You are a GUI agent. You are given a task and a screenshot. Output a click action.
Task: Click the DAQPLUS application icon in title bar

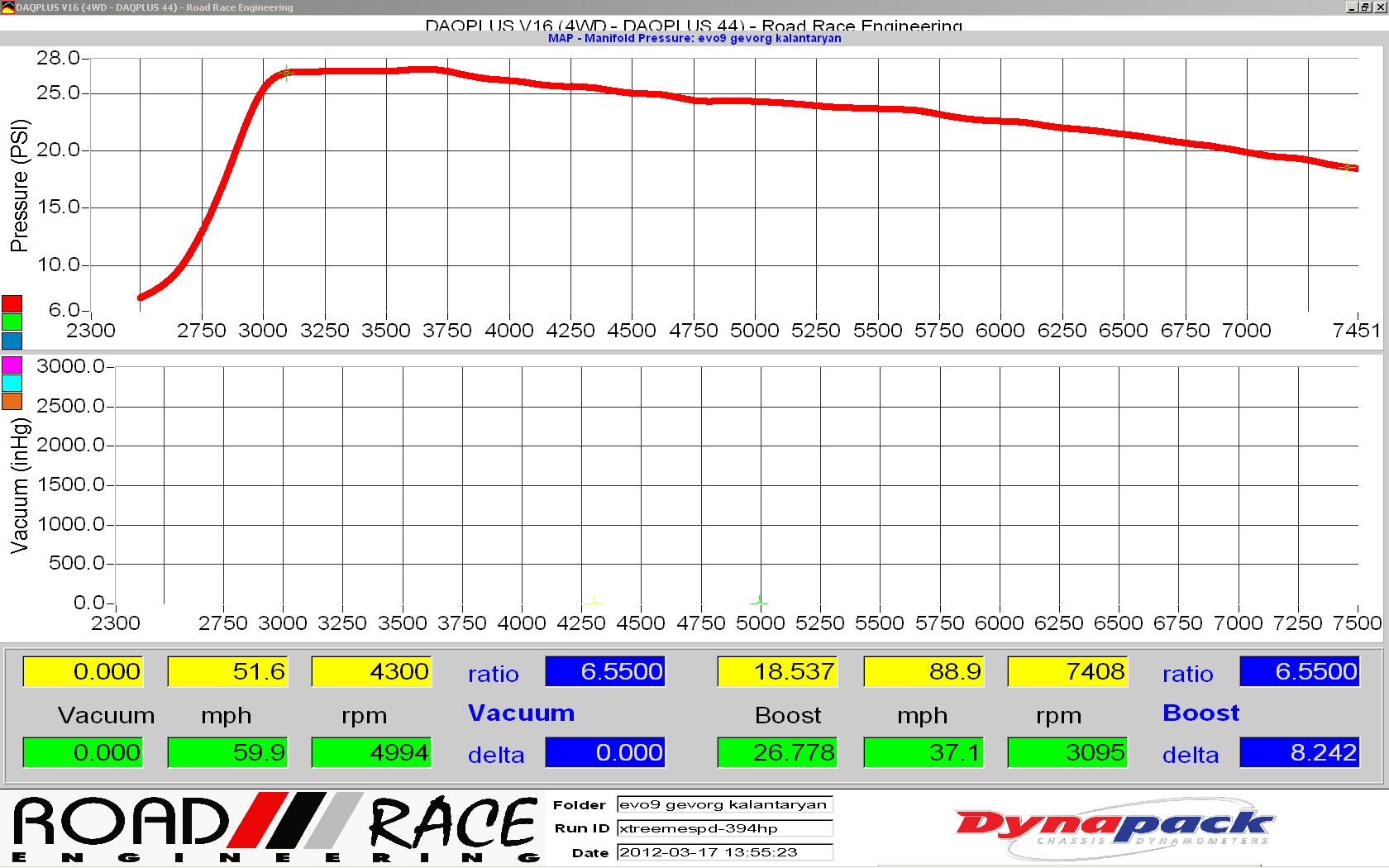pyautogui.click(x=7, y=7)
